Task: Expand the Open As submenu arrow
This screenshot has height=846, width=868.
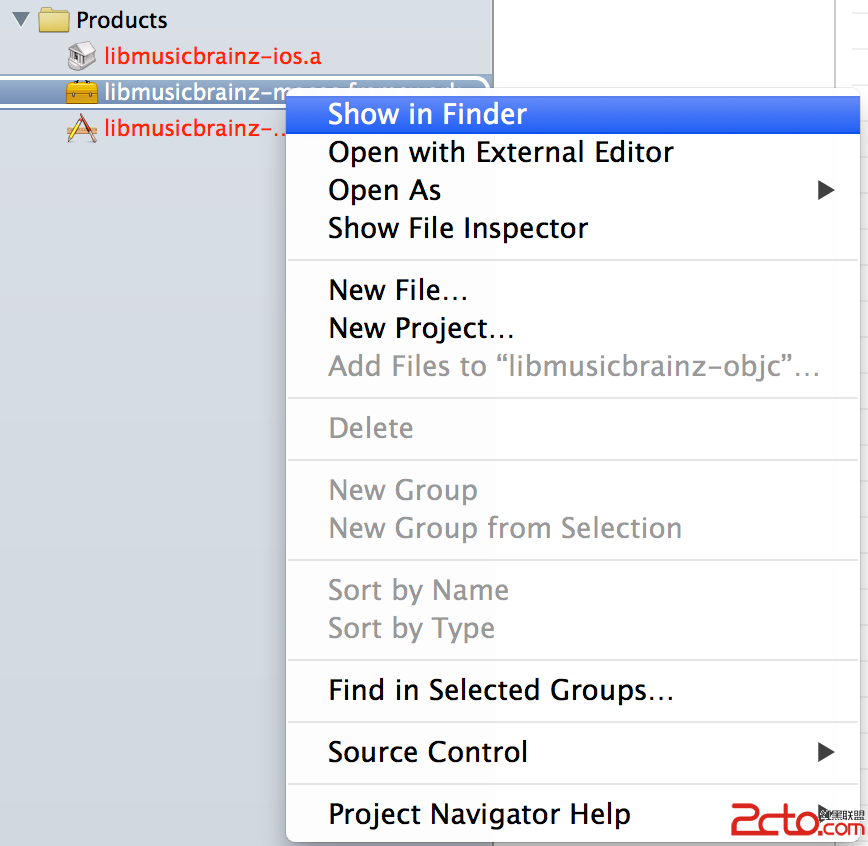Action: click(825, 190)
